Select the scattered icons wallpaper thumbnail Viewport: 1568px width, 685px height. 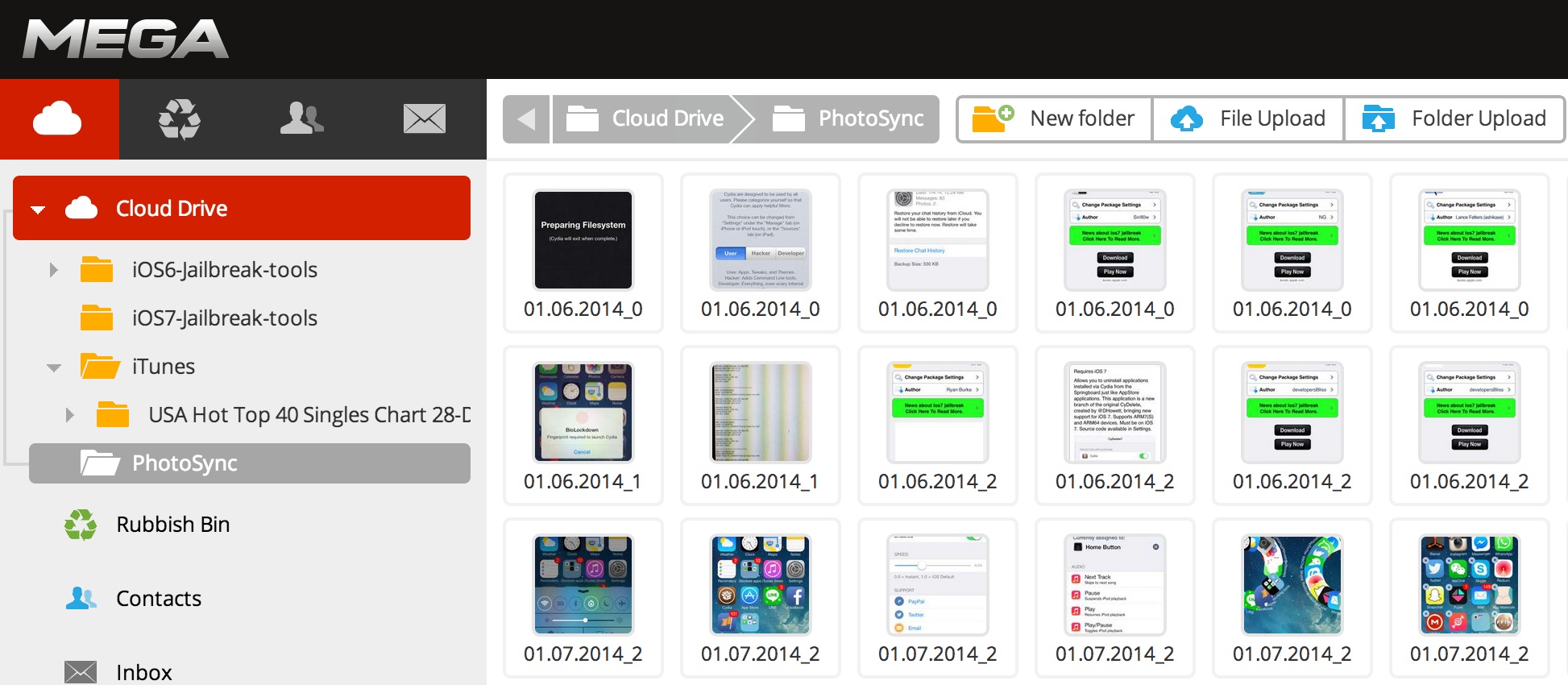[1292, 585]
